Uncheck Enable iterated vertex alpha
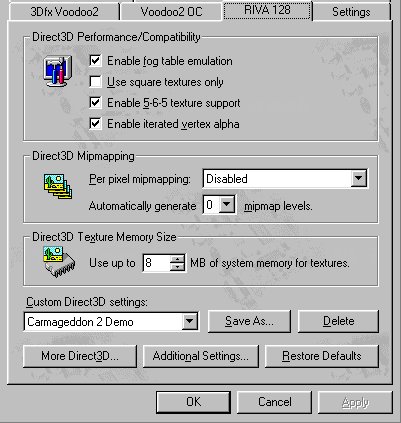 95,124
